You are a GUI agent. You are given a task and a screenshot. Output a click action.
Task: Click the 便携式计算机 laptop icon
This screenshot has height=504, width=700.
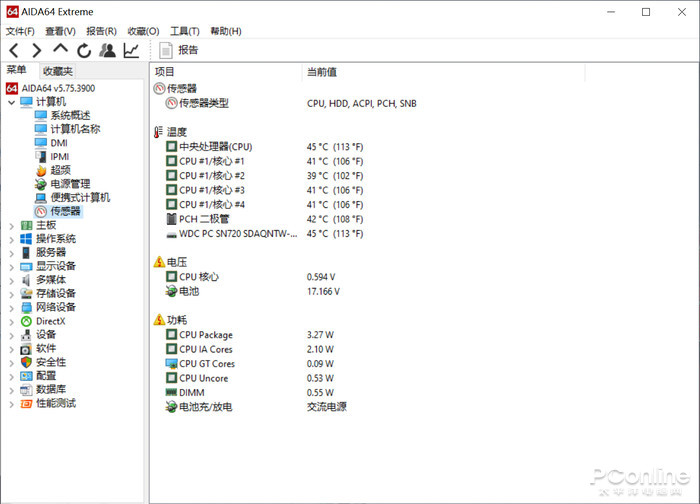click(x=41, y=198)
